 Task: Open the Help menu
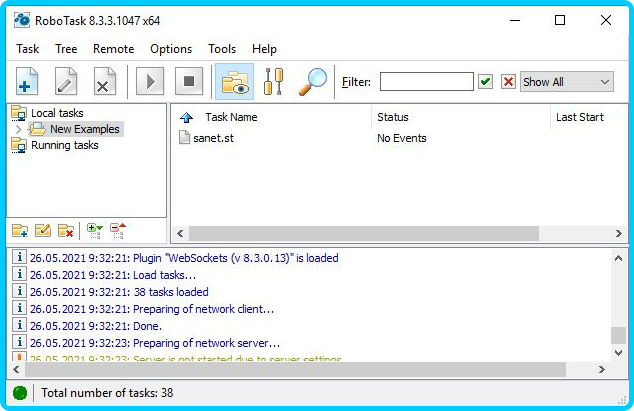264,49
